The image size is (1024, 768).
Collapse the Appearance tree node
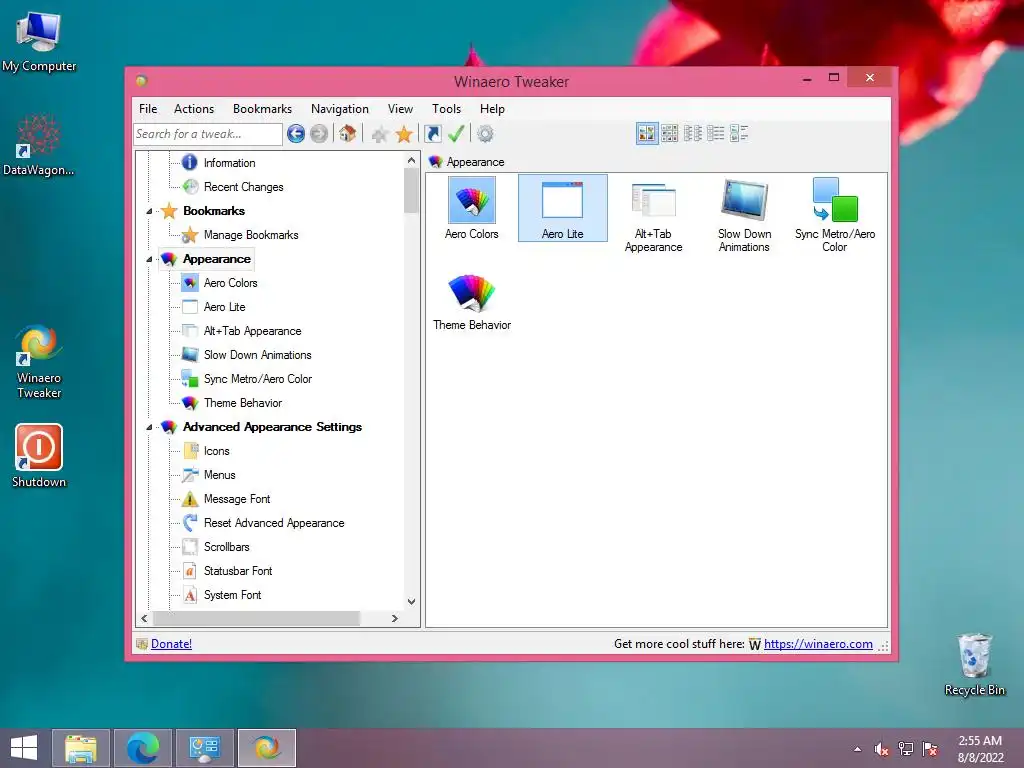pos(150,259)
